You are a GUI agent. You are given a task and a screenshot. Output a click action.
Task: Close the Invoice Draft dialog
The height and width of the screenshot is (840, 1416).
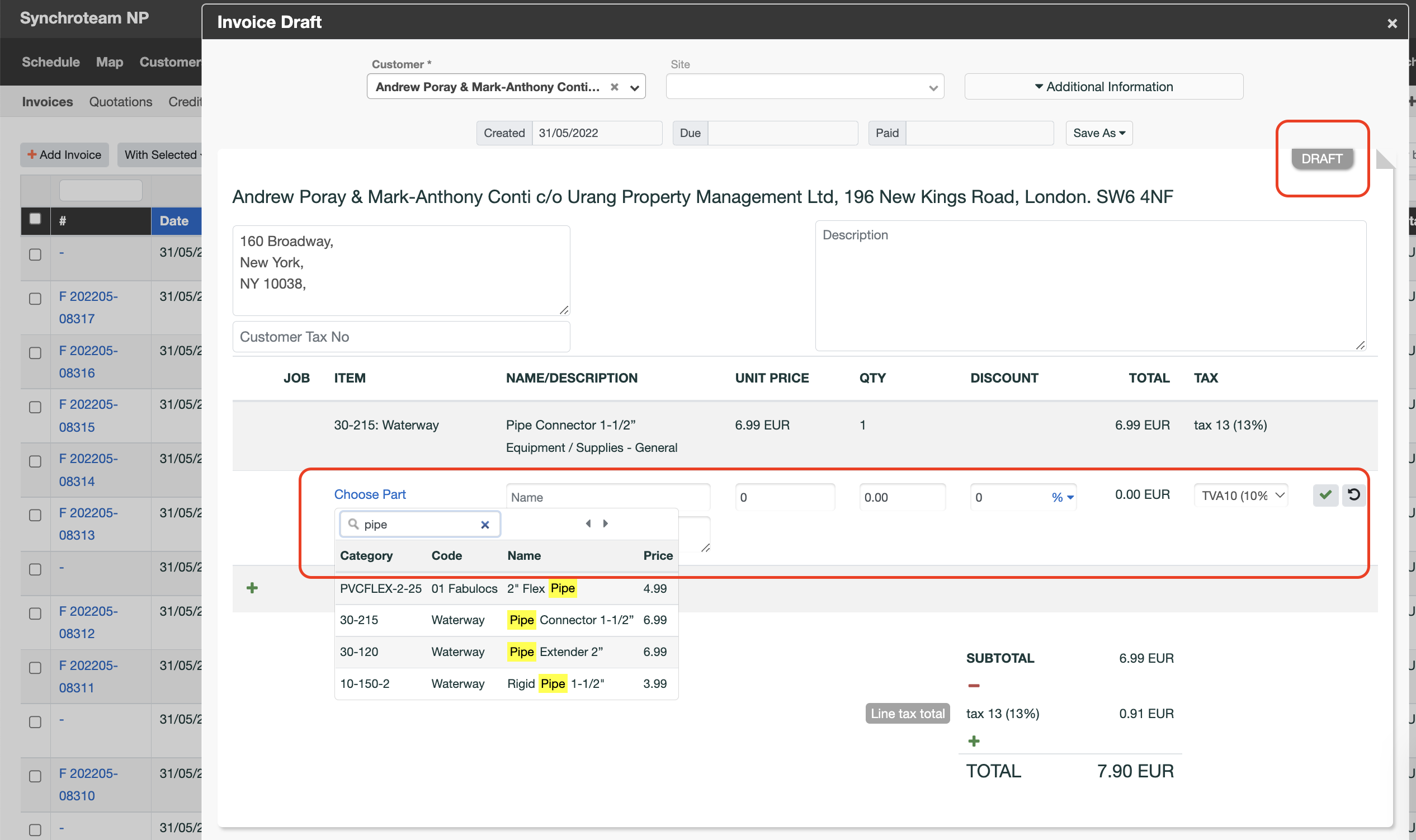point(1391,23)
